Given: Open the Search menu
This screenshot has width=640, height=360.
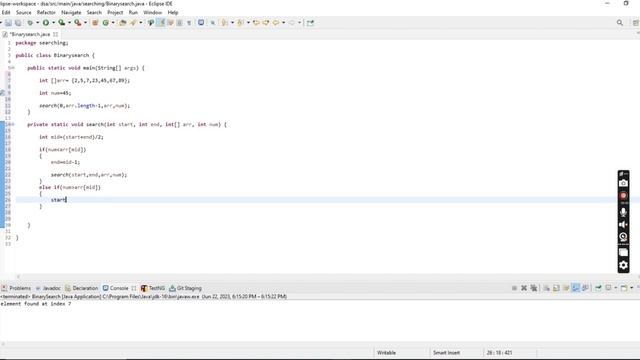Looking at the screenshot, I should click(x=94, y=13).
